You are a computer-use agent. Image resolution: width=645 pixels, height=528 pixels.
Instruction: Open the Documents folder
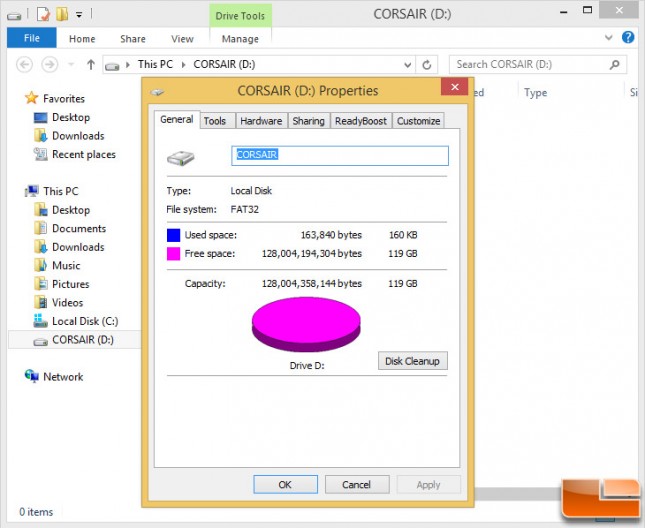click(x=79, y=228)
